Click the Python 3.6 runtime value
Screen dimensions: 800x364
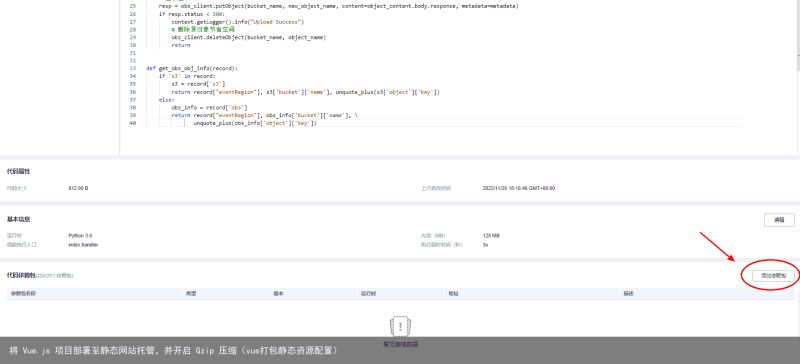point(80,235)
